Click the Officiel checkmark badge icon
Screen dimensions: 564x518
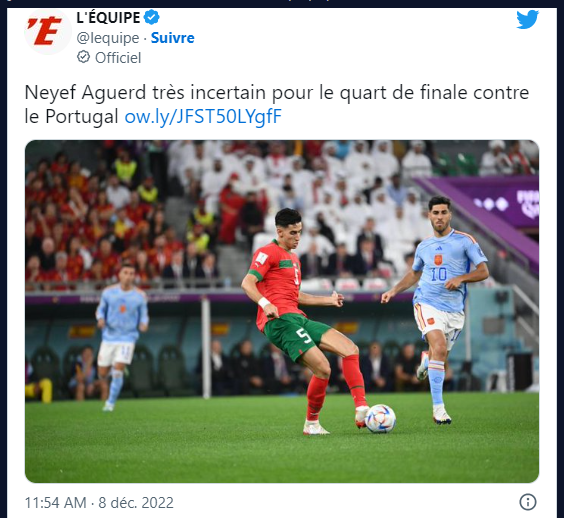pyautogui.click(x=83, y=57)
